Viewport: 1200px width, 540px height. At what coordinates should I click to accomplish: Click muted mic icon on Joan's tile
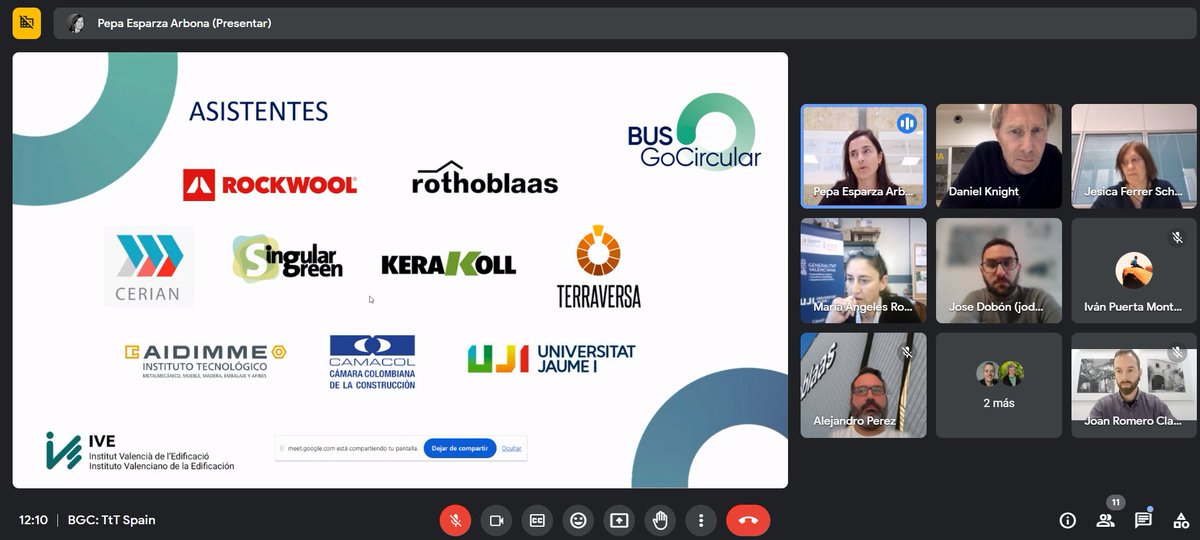pos(1178,352)
